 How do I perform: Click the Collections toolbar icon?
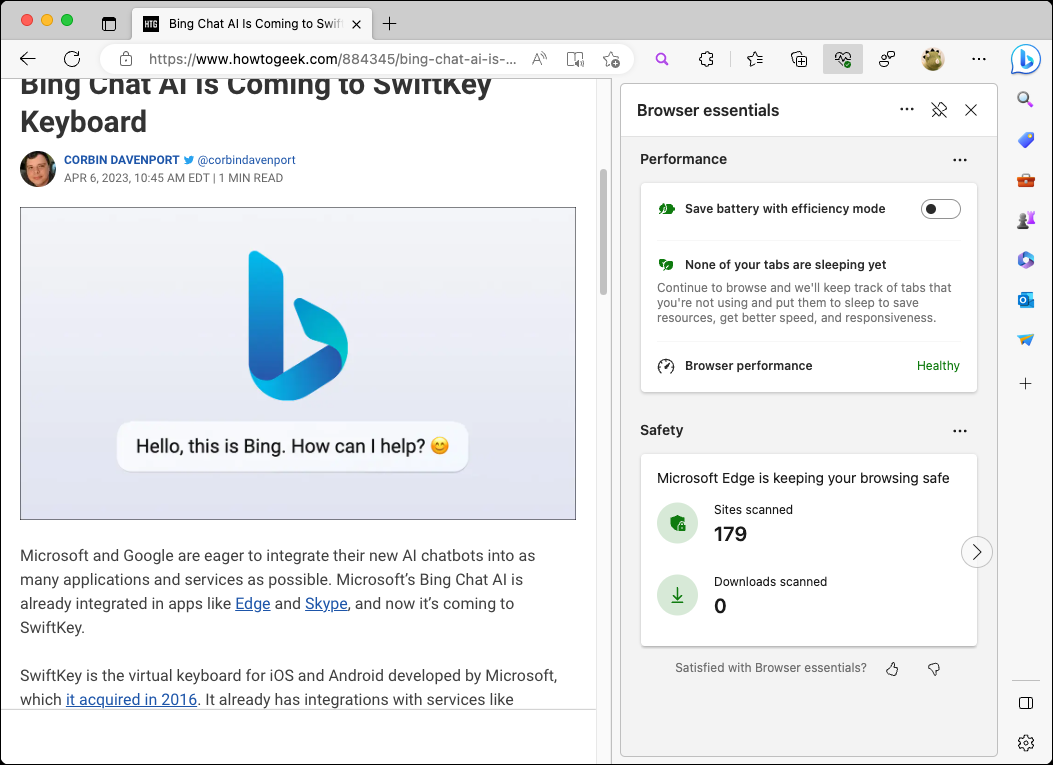pos(799,59)
